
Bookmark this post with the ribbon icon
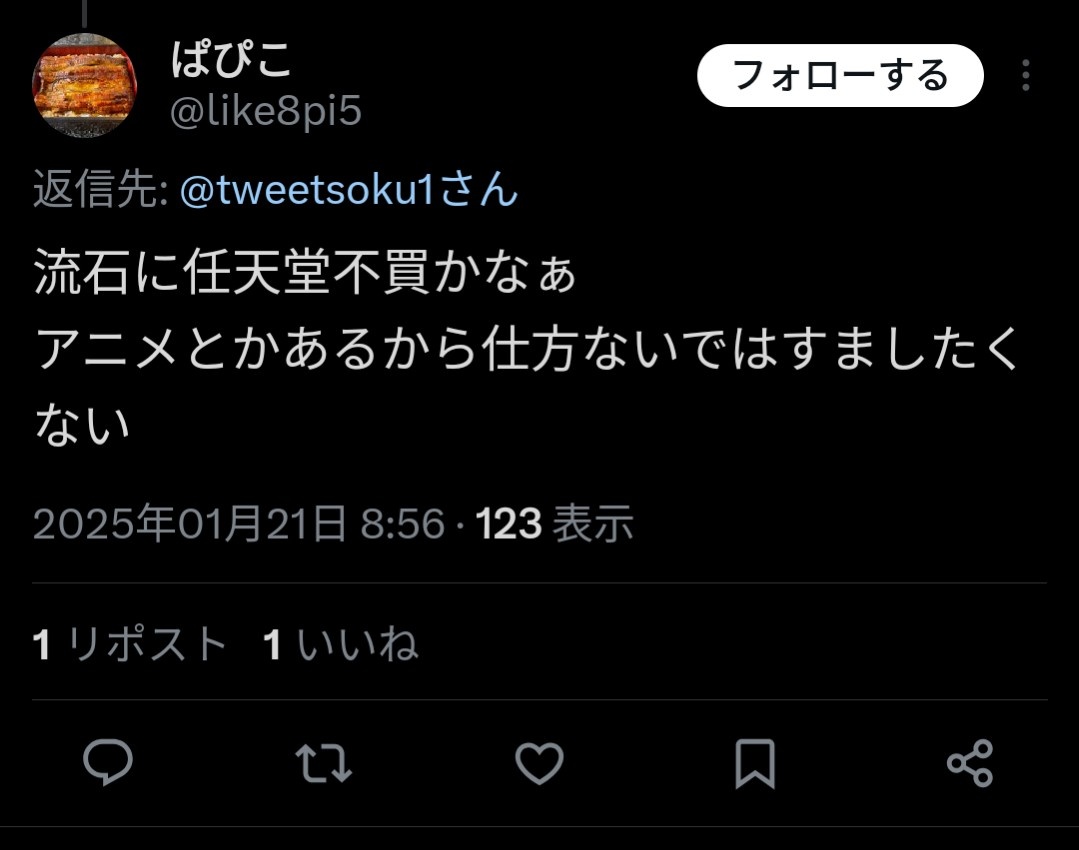(755, 763)
